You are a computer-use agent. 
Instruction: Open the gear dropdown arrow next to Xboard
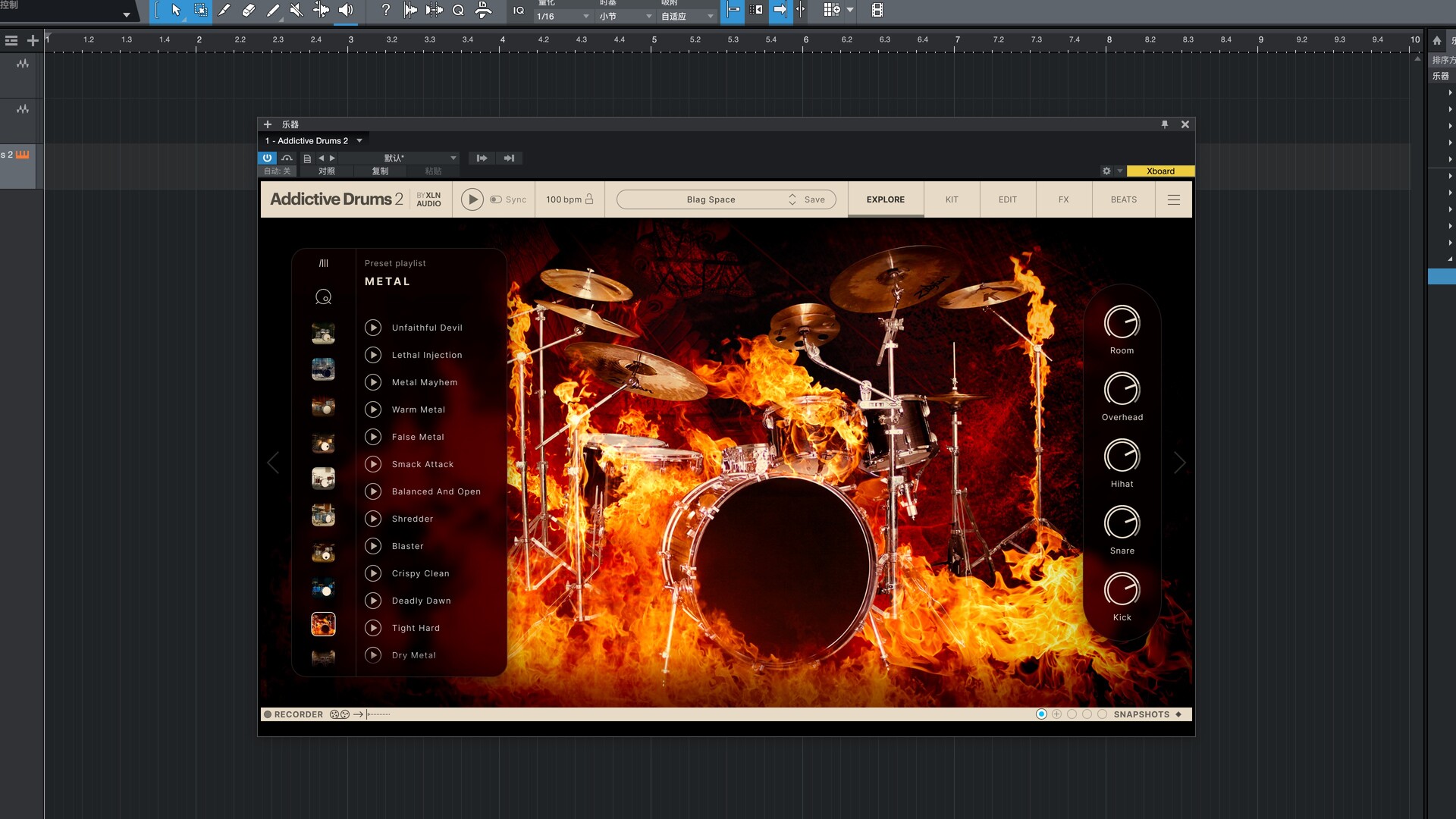pos(1120,171)
